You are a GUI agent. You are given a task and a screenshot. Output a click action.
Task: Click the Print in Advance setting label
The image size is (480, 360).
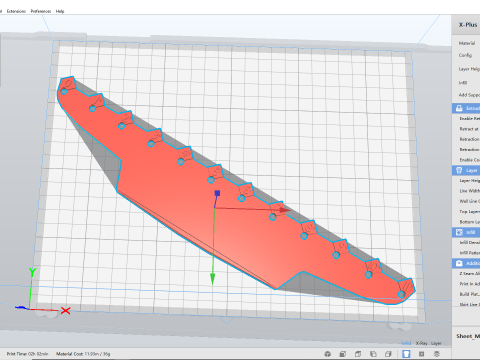[470, 284]
